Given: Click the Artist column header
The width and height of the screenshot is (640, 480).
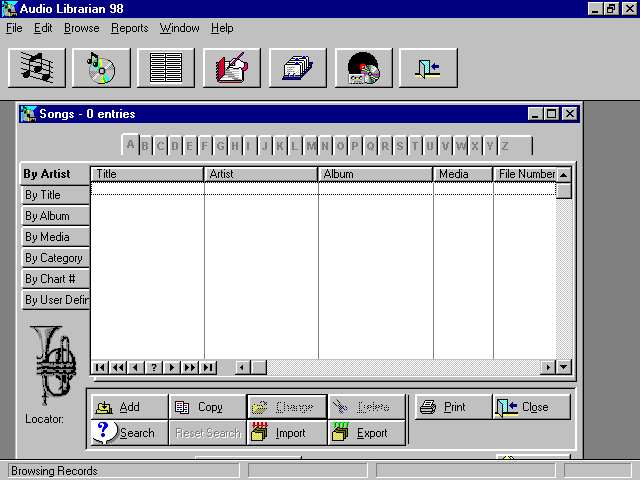Looking at the screenshot, I should [x=261, y=174].
